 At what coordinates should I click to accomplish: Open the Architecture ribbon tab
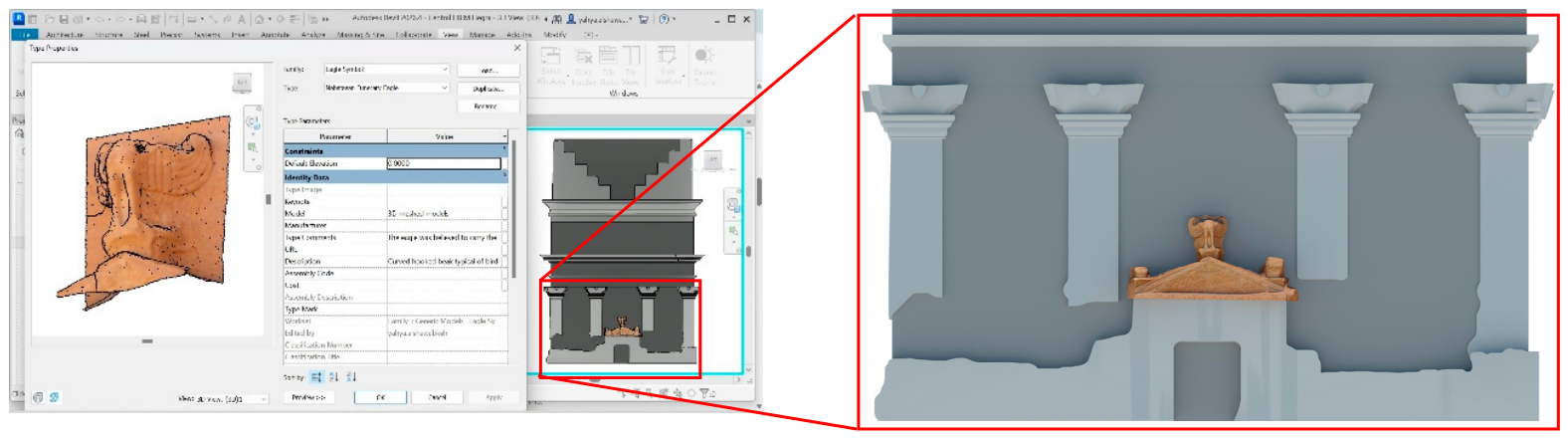[65, 35]
